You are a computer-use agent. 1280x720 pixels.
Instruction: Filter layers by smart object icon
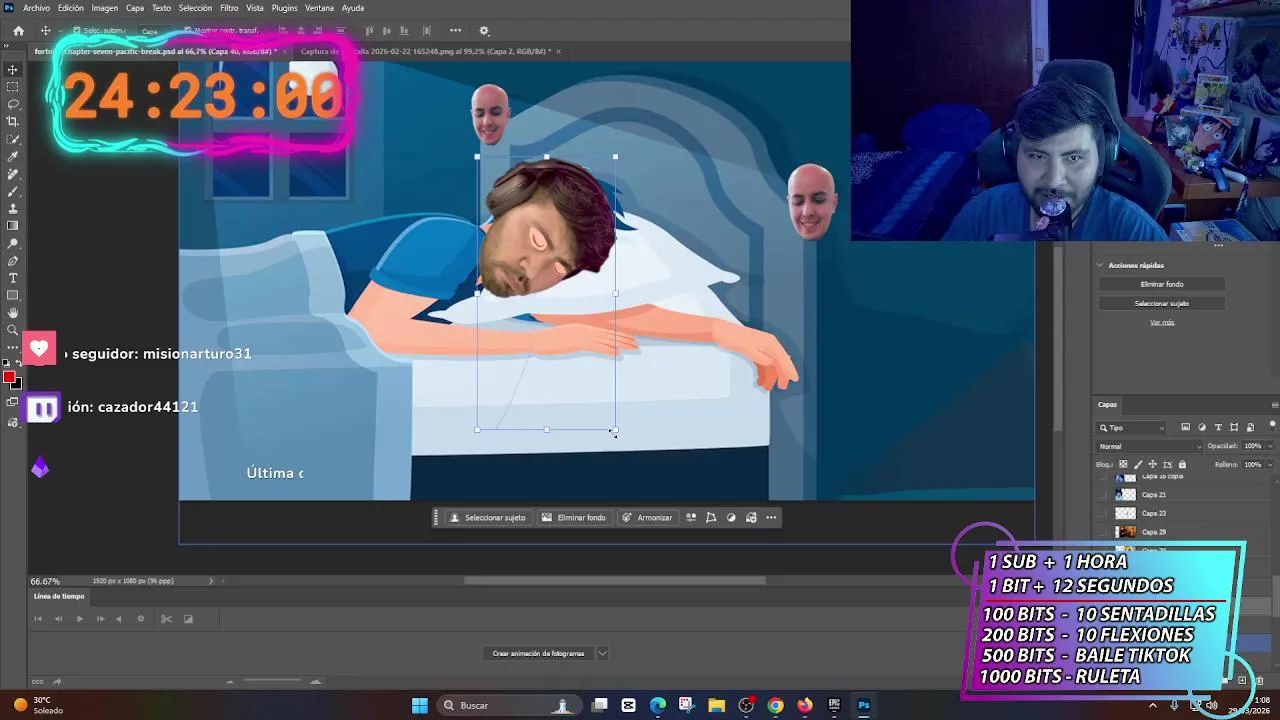pyautogui.click(x=1250, y=428)
